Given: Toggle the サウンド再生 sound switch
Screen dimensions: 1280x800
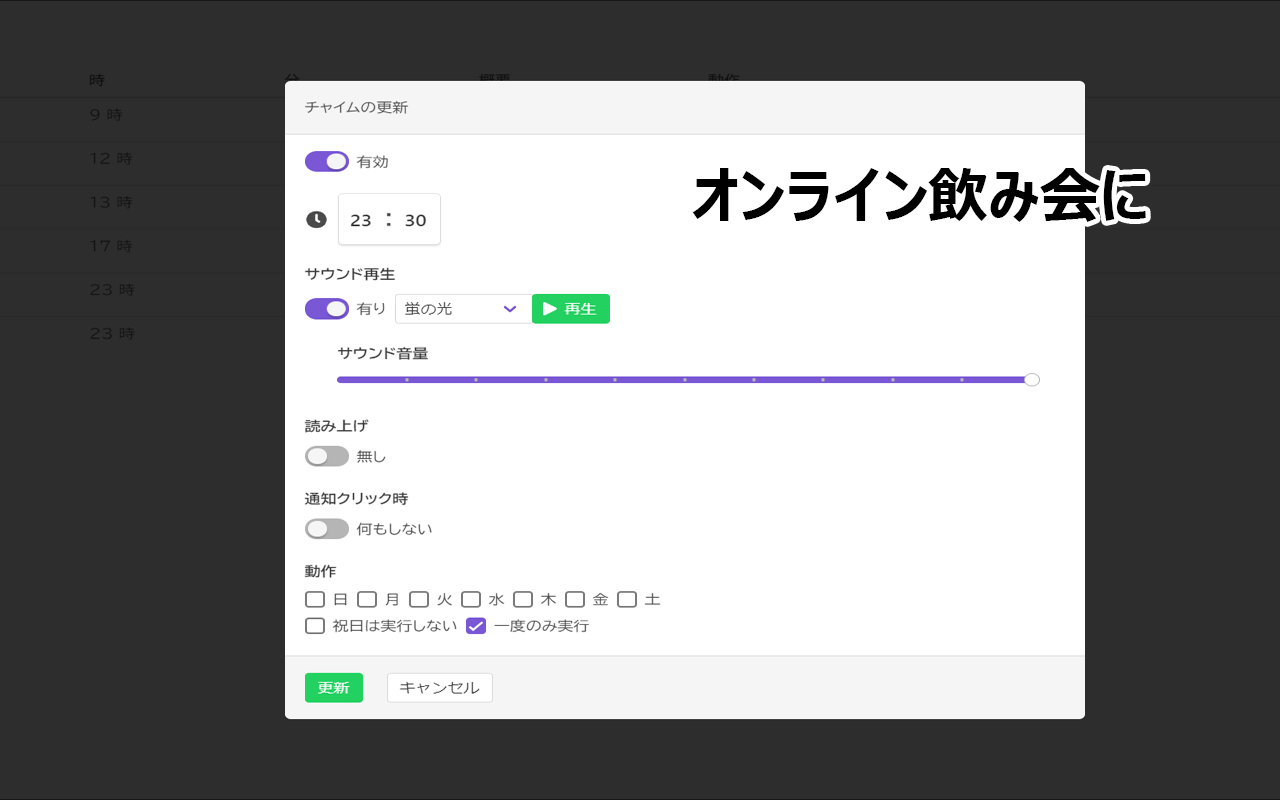Looking at the screenshot, I should (327, 309).
